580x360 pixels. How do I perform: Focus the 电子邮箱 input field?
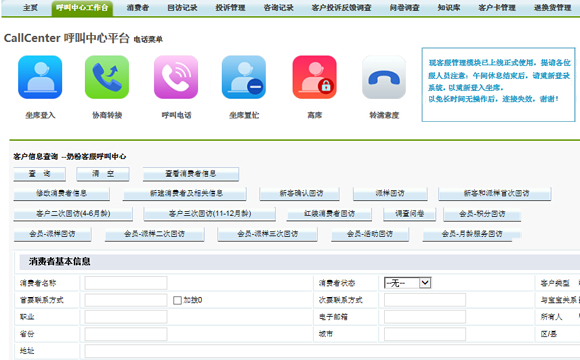coord(425,317)
